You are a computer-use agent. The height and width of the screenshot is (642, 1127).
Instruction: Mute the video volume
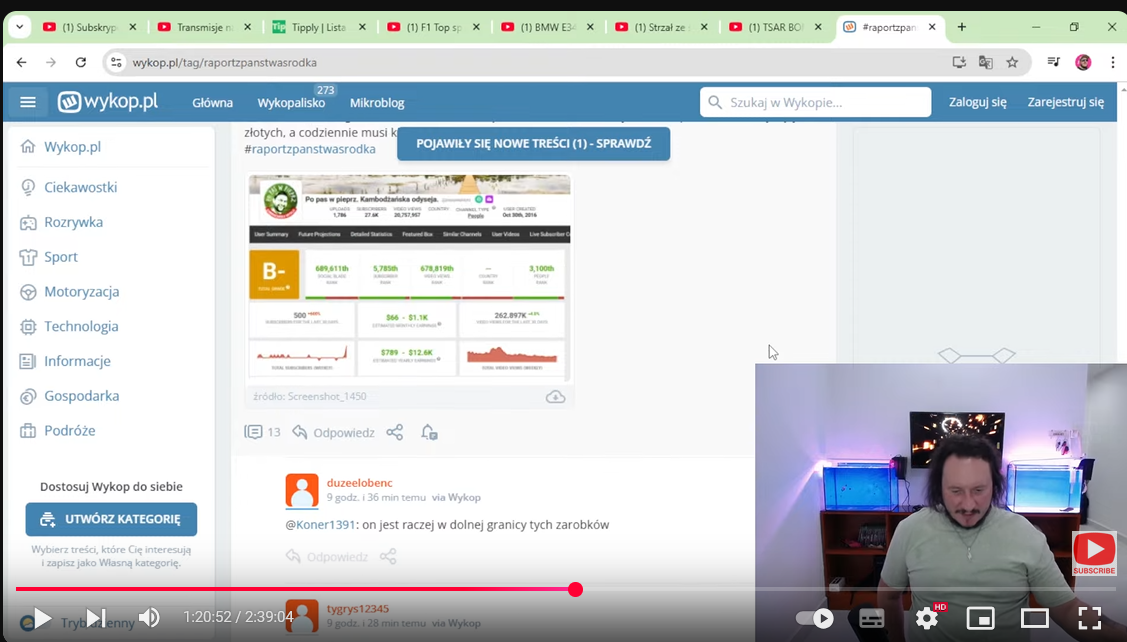click(149, 618)
